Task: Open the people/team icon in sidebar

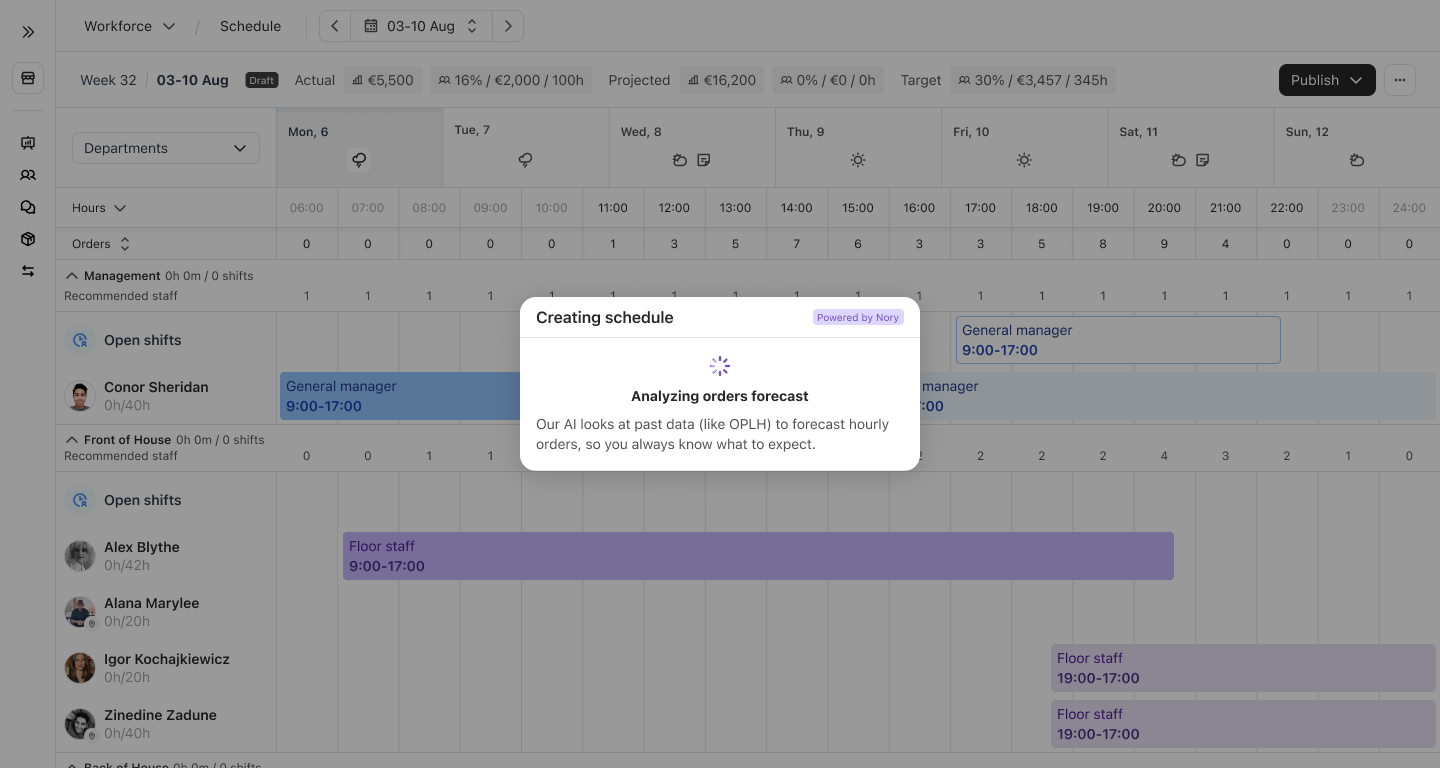Action: pyautogui.click(x=28, y=175)
